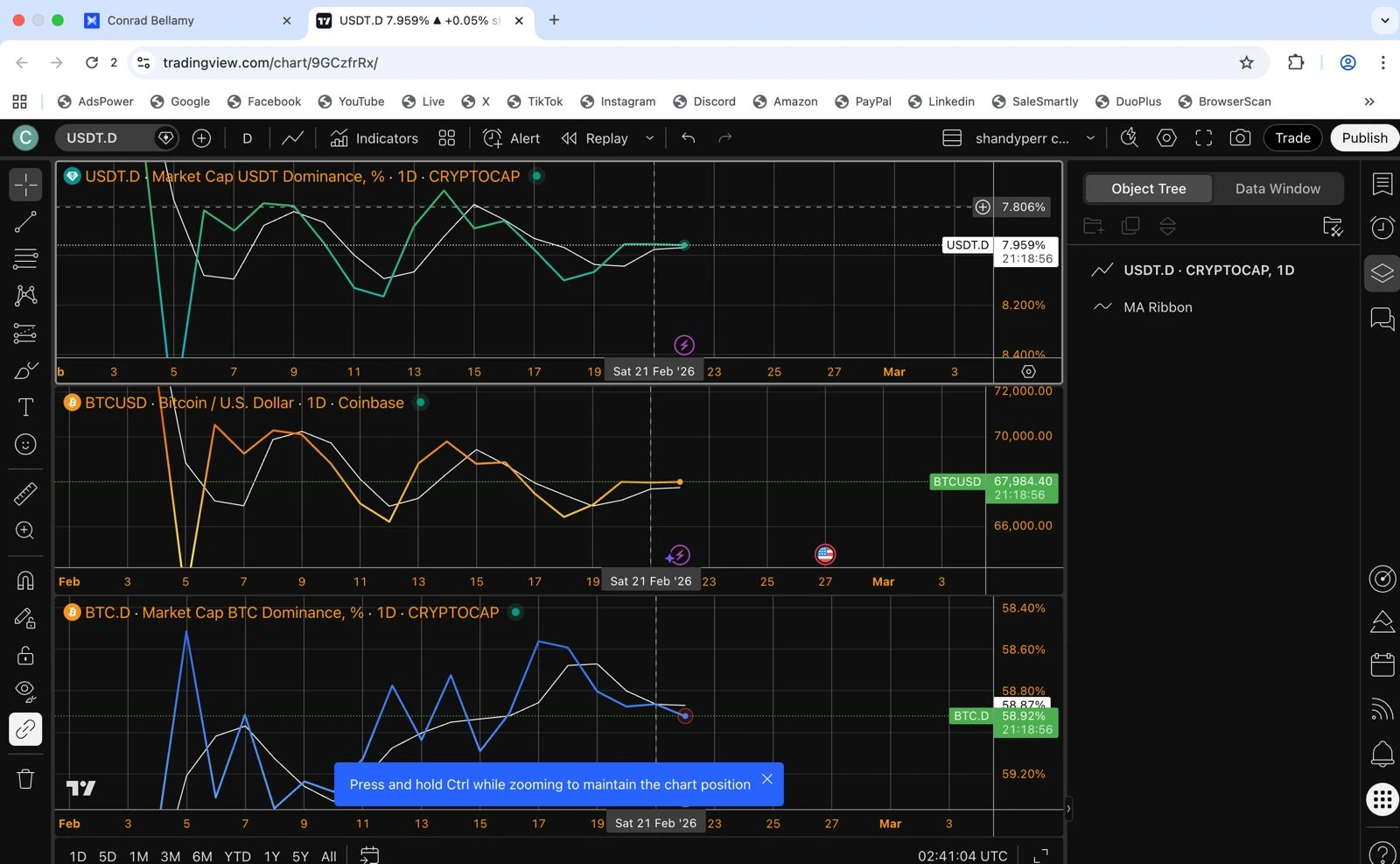The width and height of the screenshot is (1400, 864).
Task: Open the emoji icons tool
Action: [x=26, y=445]
